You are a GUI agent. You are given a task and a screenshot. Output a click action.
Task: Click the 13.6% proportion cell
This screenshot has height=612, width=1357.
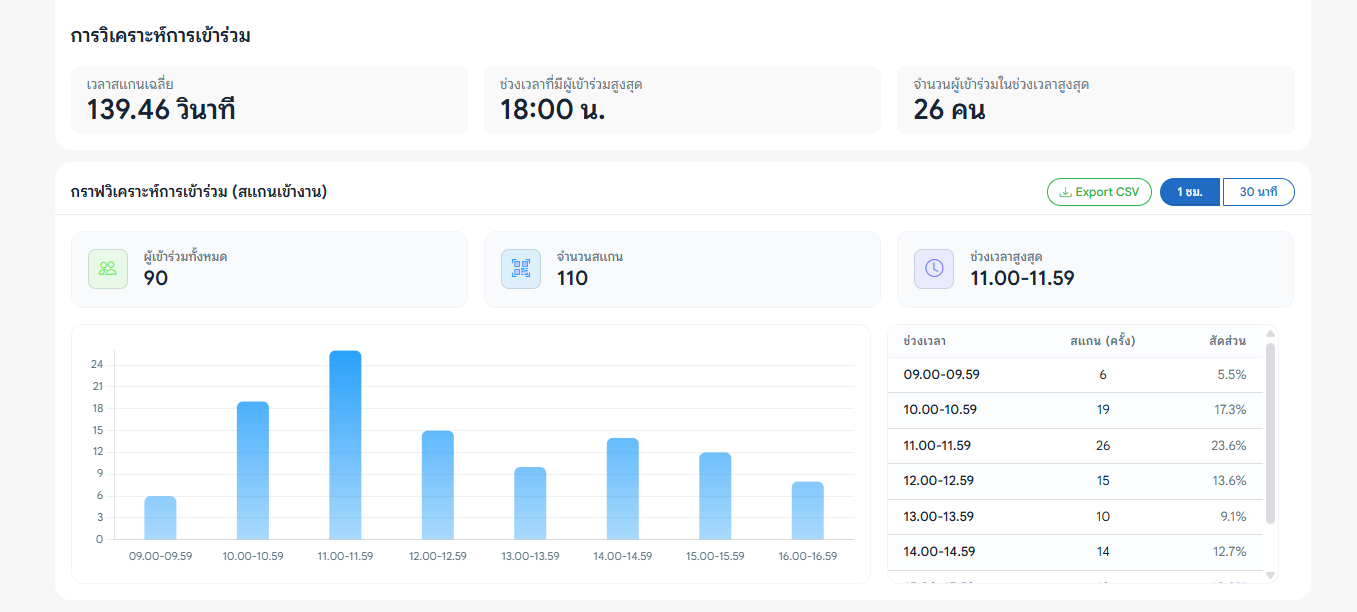tap(1229, 481)
